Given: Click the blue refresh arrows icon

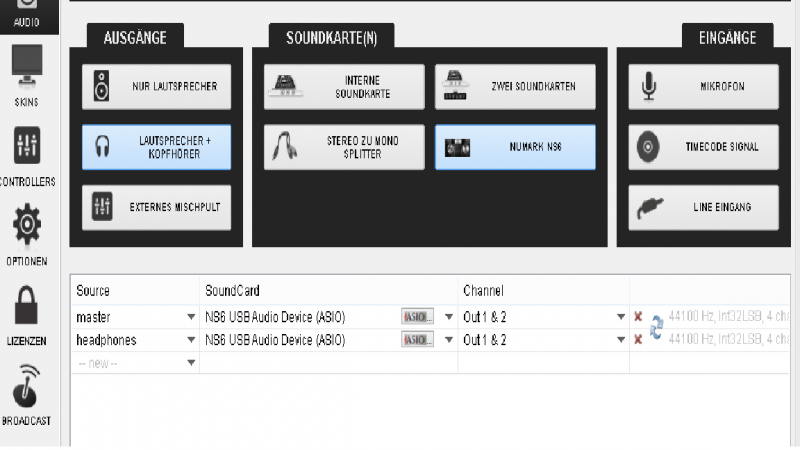Looking at the screenshot, I should [657, 328].
